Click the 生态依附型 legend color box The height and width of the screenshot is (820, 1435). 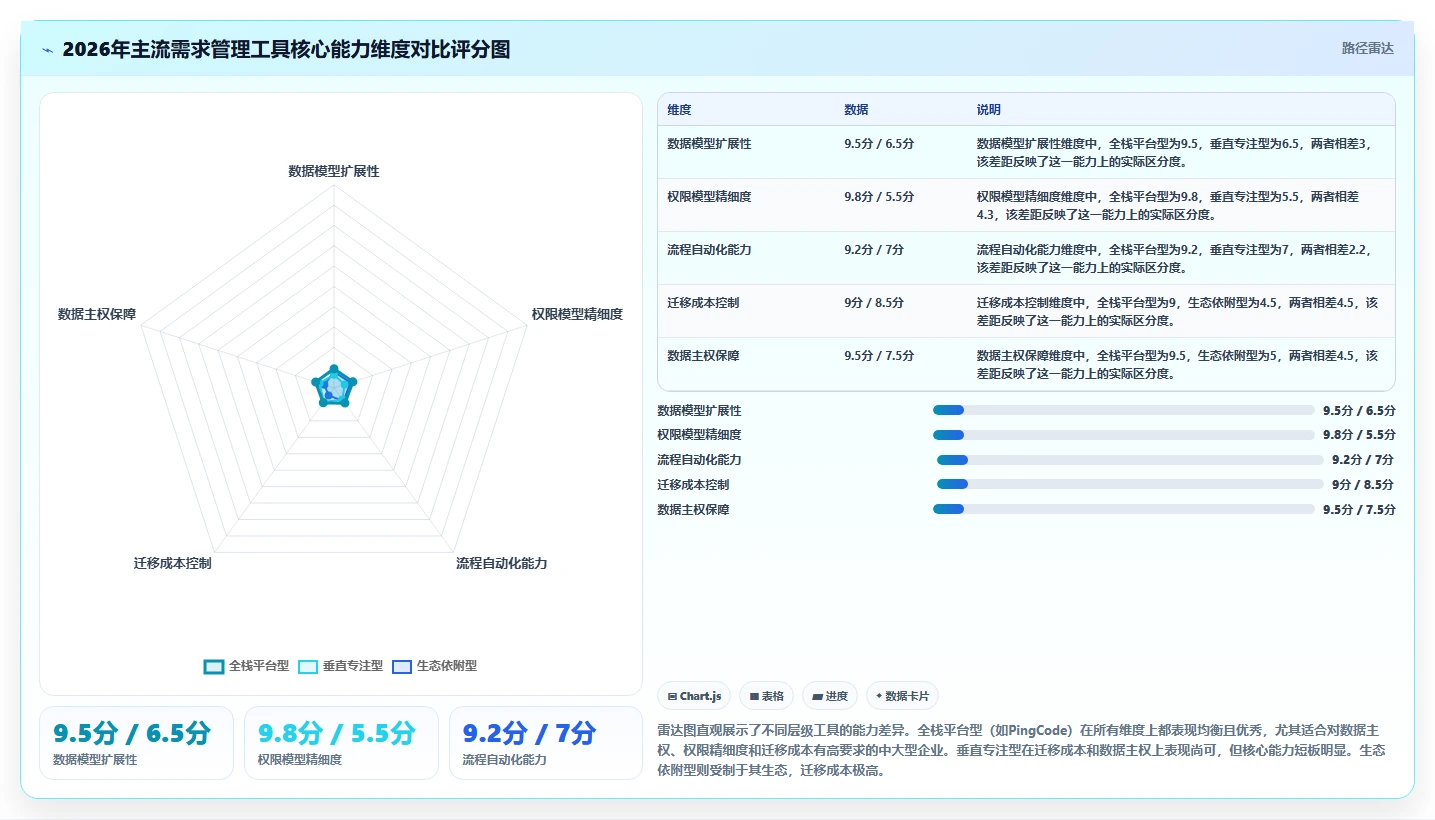click(x=402, y=667)
